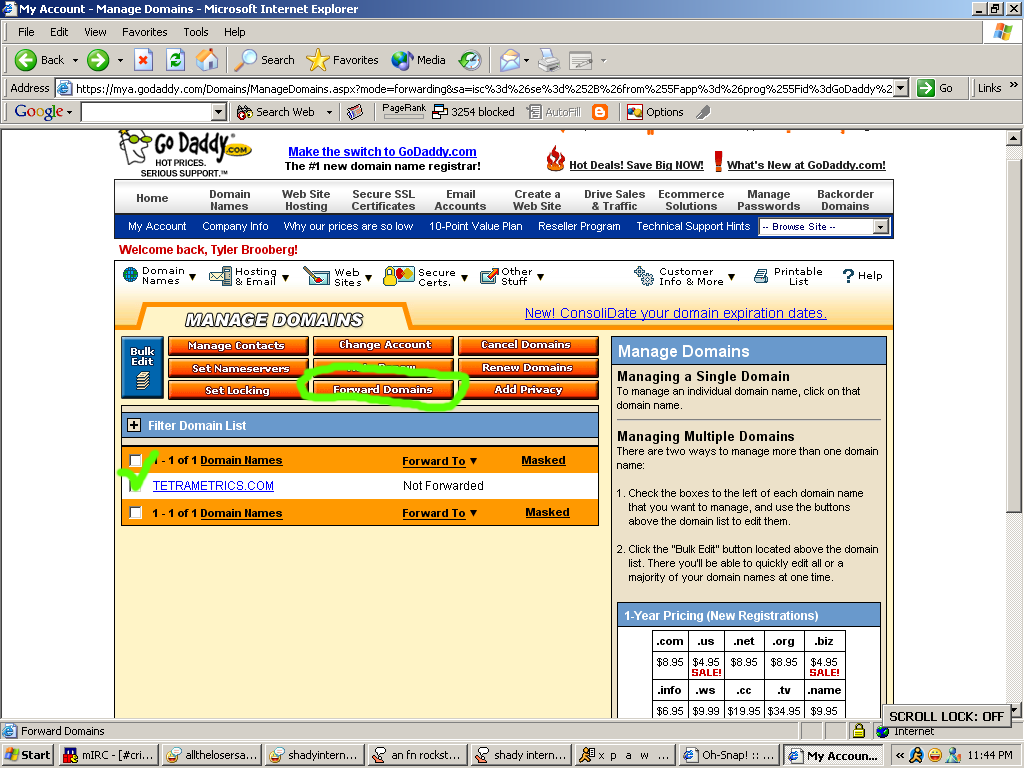Click the Bulk Edit button
The width and height of the screenshot is (1024, 768).
[142, 368]
